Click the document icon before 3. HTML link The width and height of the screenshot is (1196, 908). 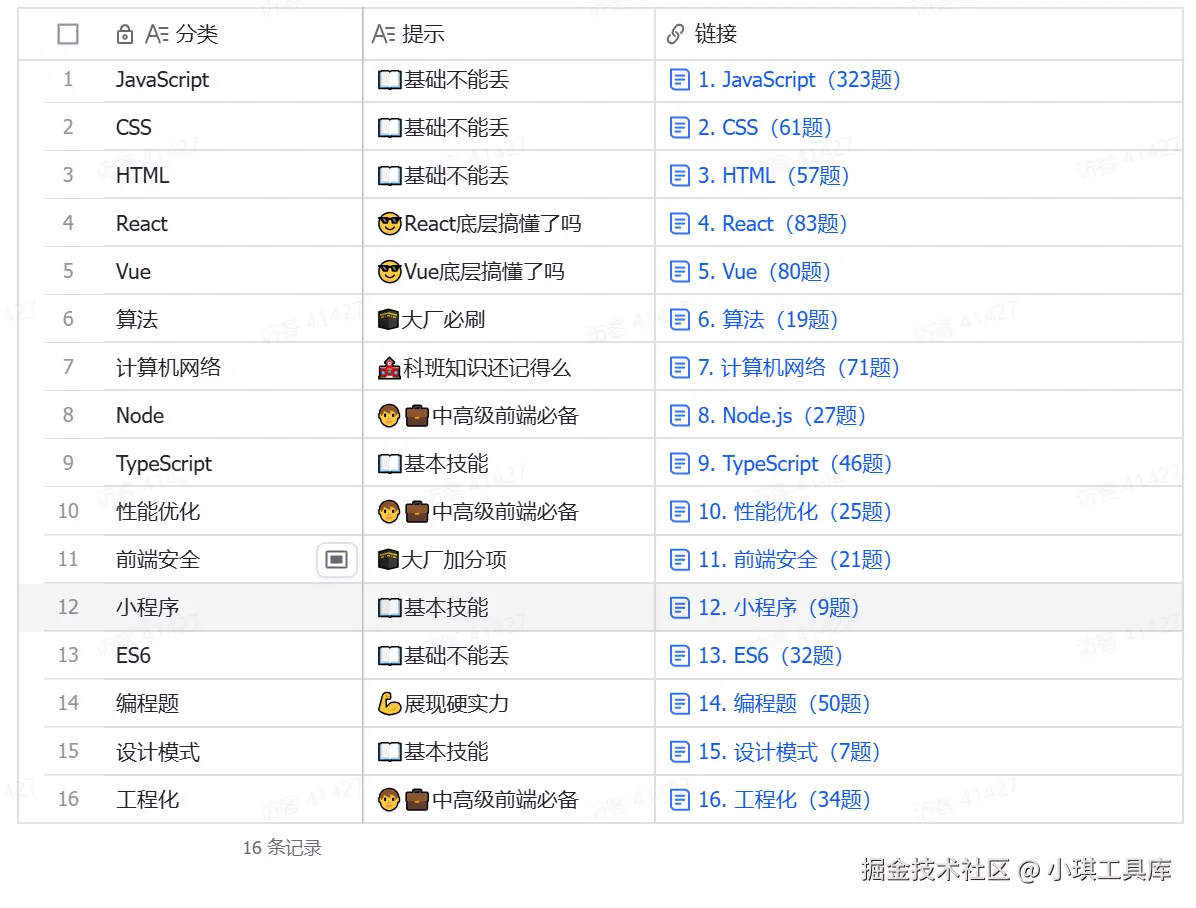pos(679,175)
